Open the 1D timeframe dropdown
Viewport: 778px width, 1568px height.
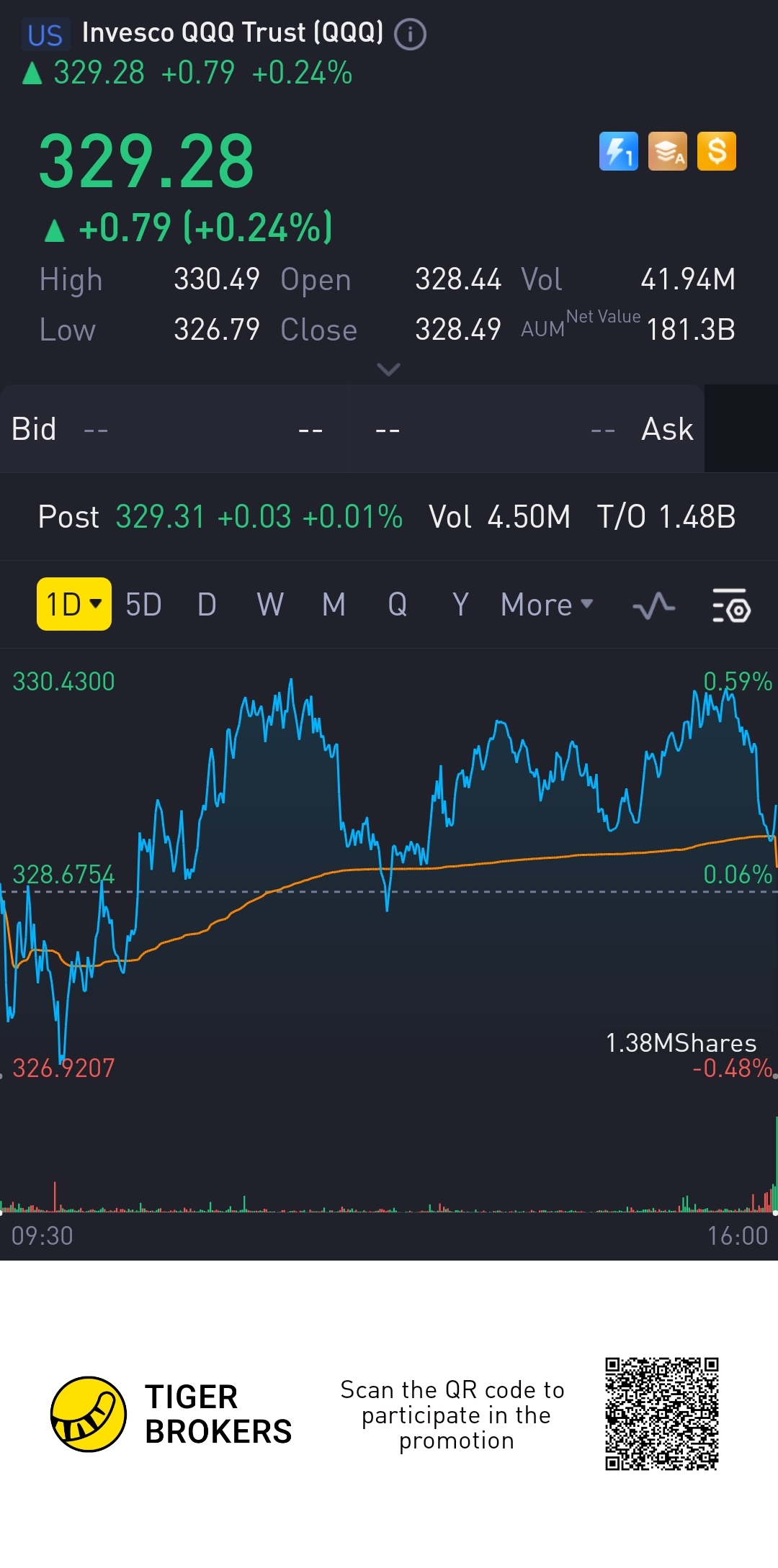tap(74, 604)
